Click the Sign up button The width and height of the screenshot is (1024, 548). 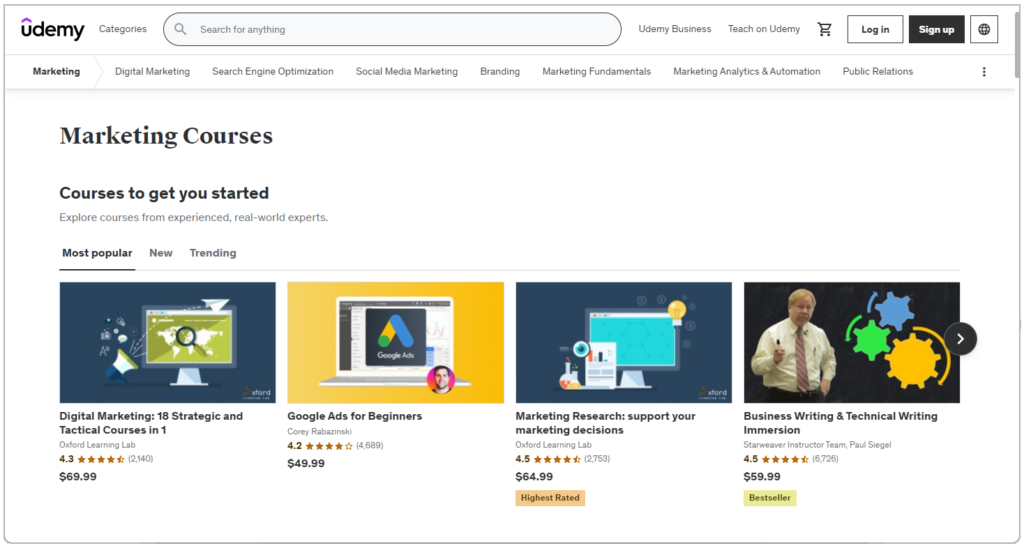click(x=936, y=29)
